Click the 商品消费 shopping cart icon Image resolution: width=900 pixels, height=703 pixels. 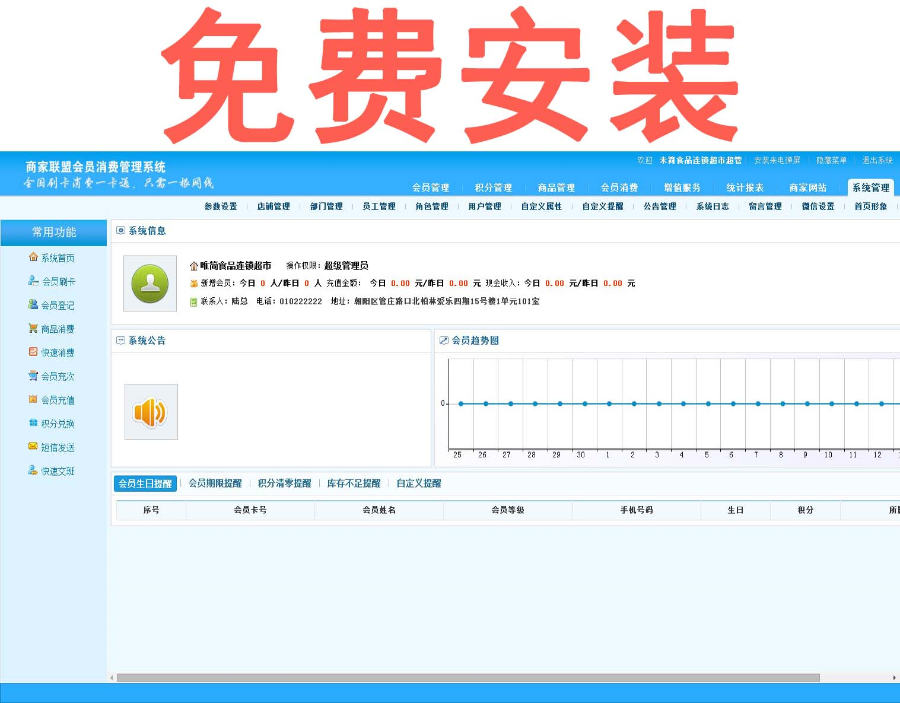(x=35, y=328)
